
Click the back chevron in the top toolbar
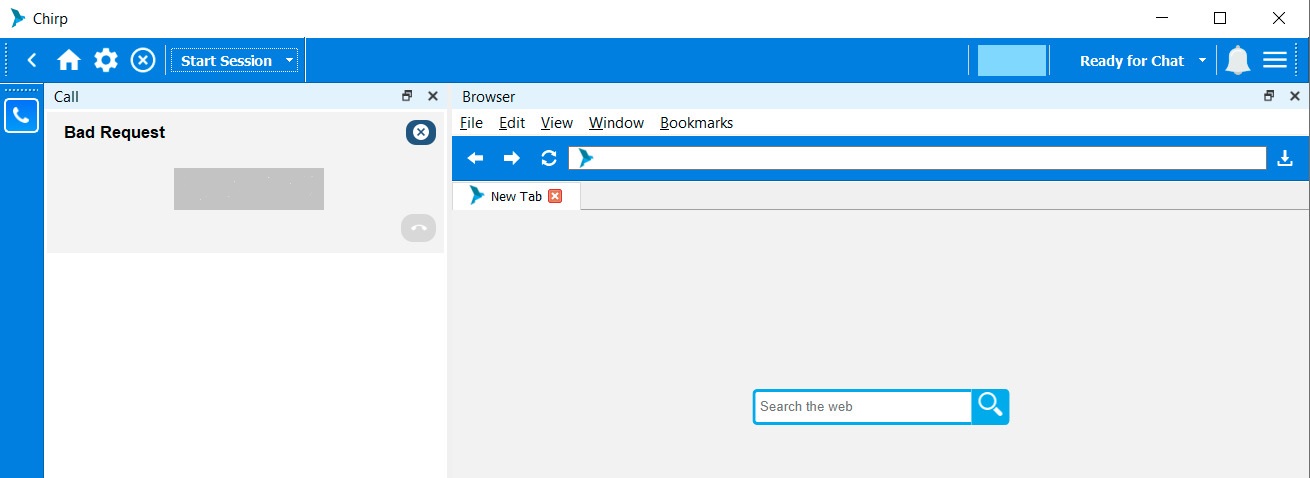click(32, 61)
